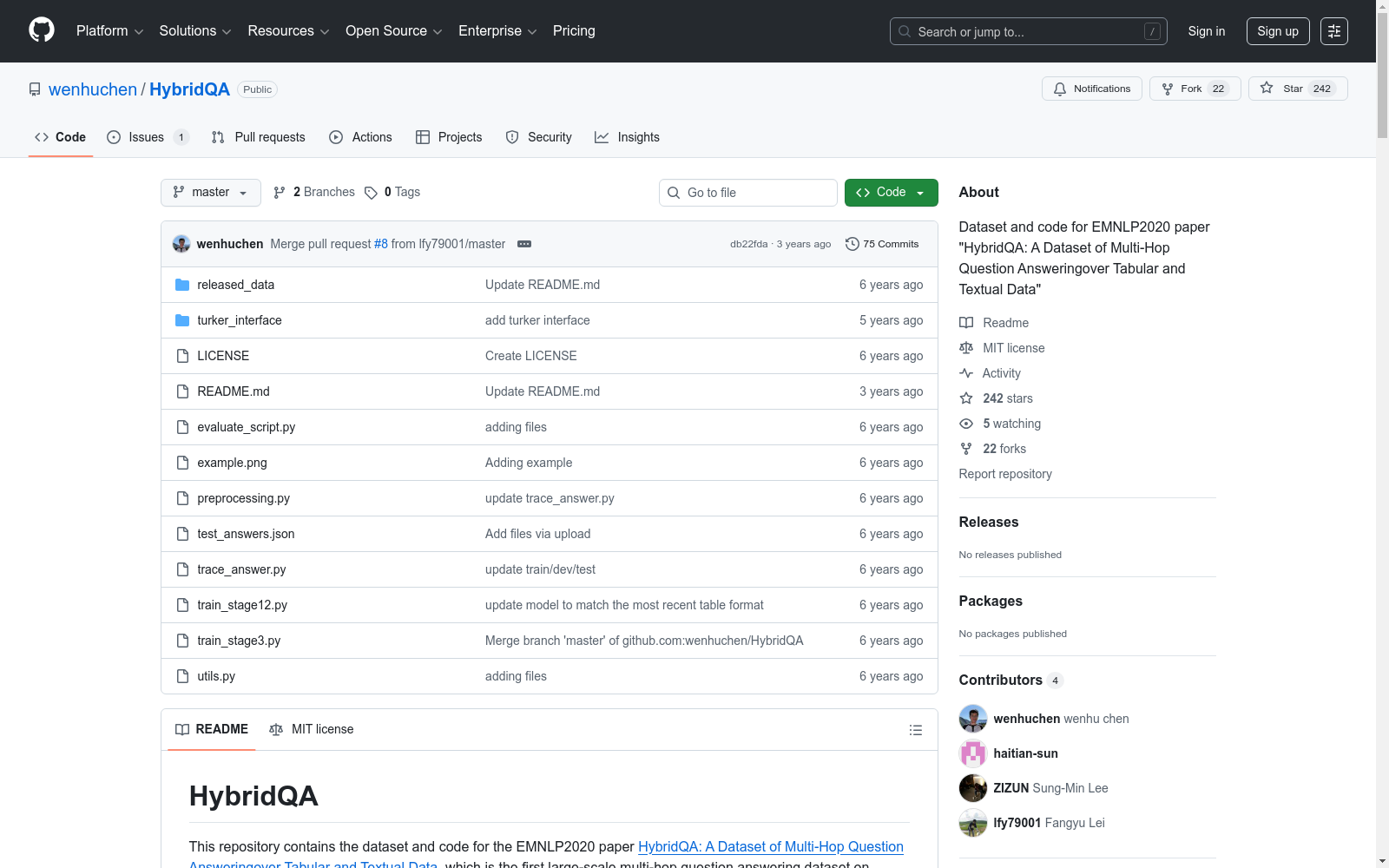Viewport: 1389px width, 868px height.
Task: Click the HybridQA repository name link
Action: click(189, 89)
